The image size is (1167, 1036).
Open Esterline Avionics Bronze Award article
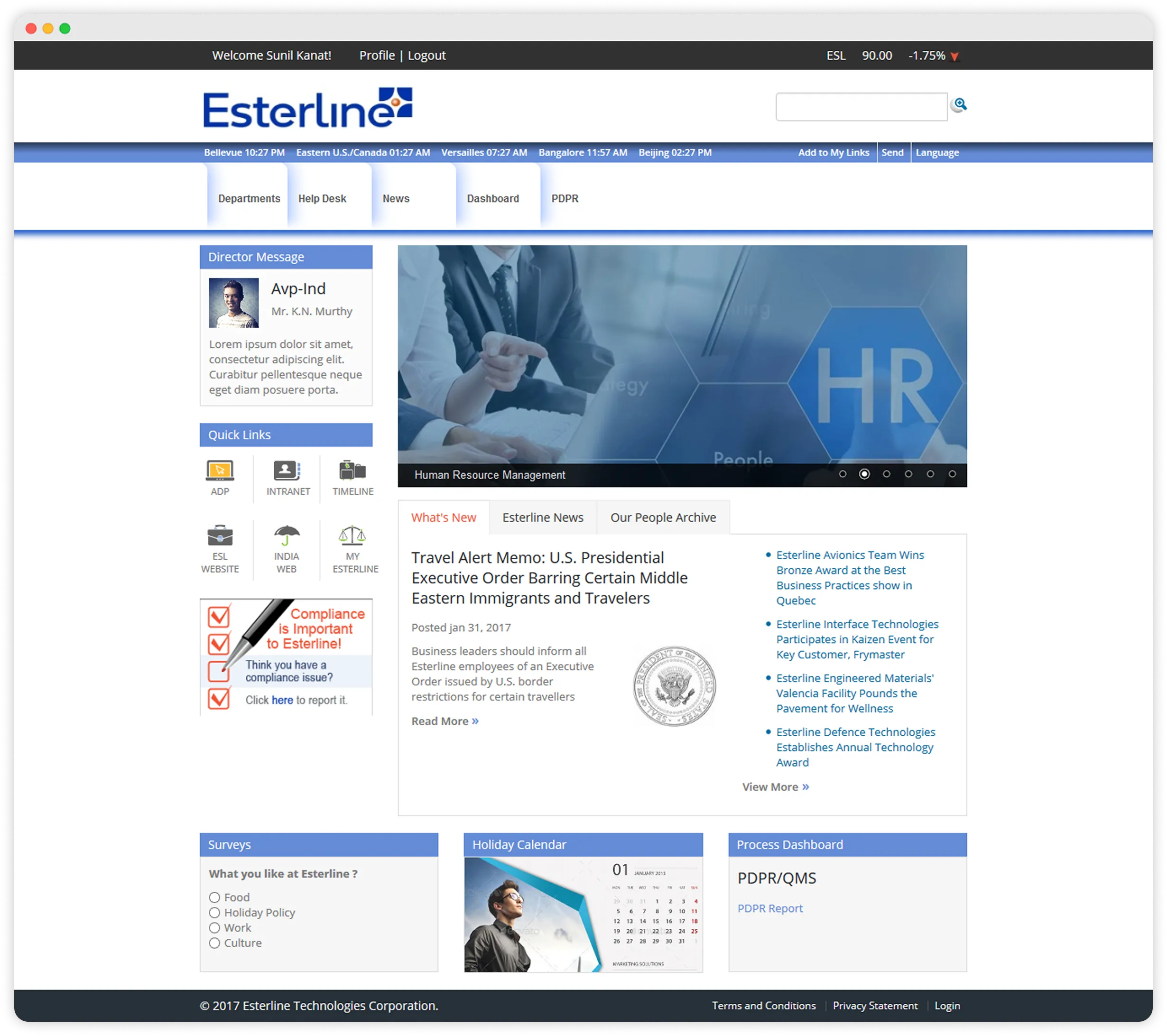pos(850,578)
